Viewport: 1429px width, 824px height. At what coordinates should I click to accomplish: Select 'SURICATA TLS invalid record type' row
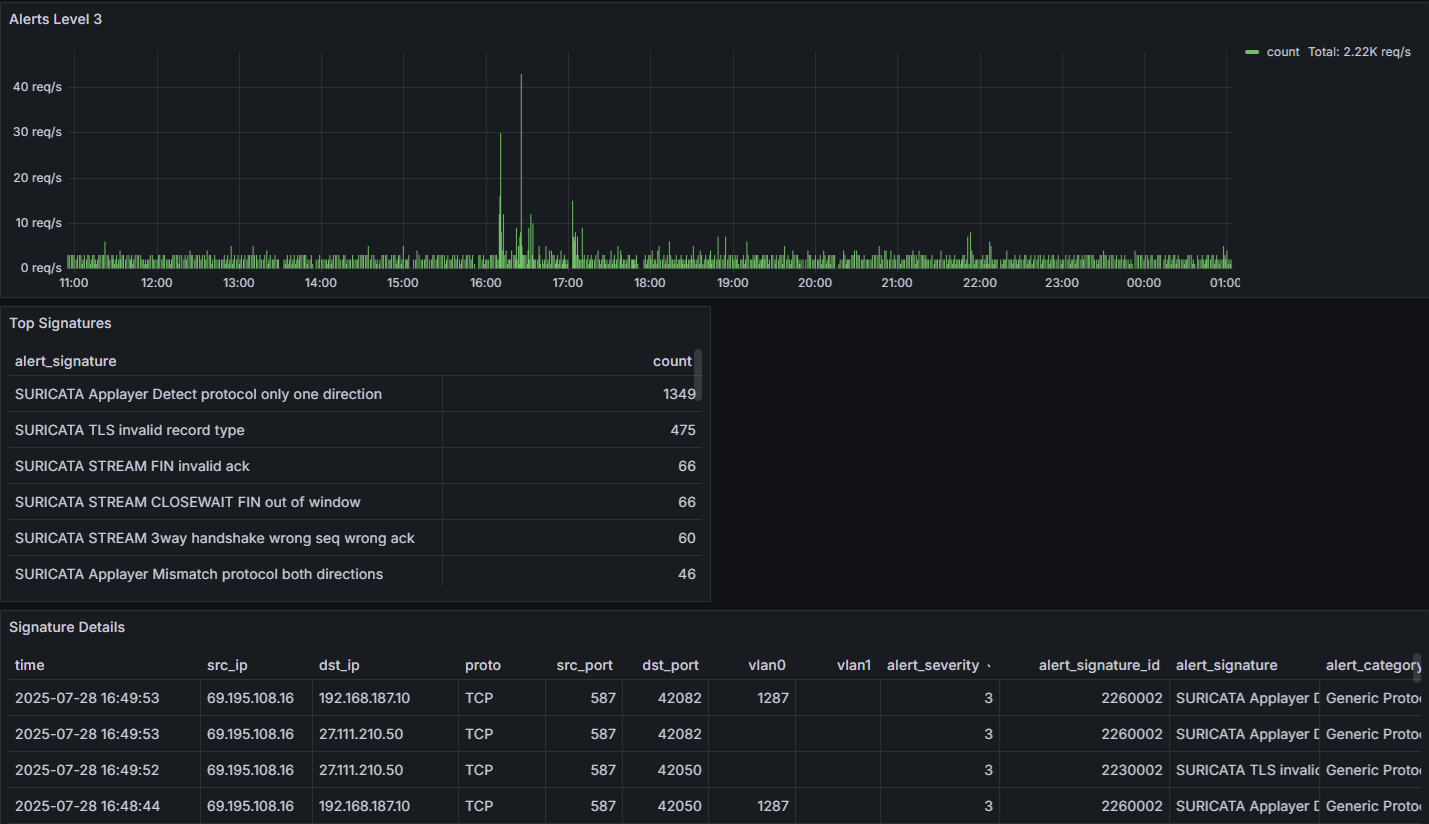point(355,430)
